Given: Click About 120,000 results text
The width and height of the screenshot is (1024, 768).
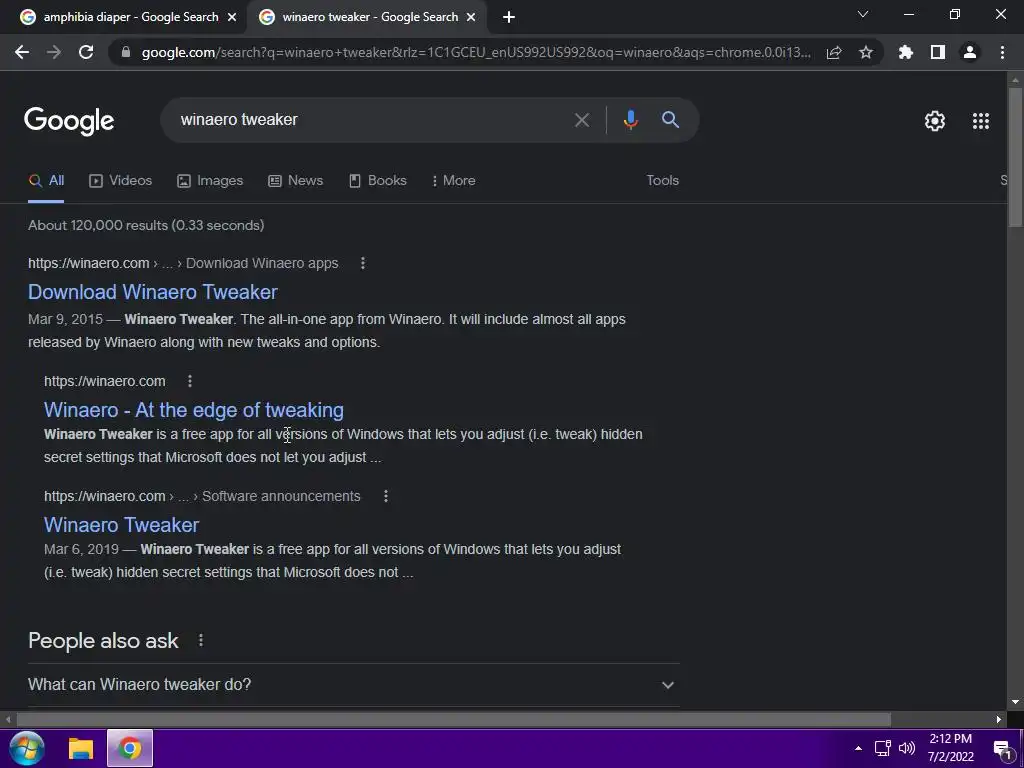Looking at the screenshot, I should [146, 225].
